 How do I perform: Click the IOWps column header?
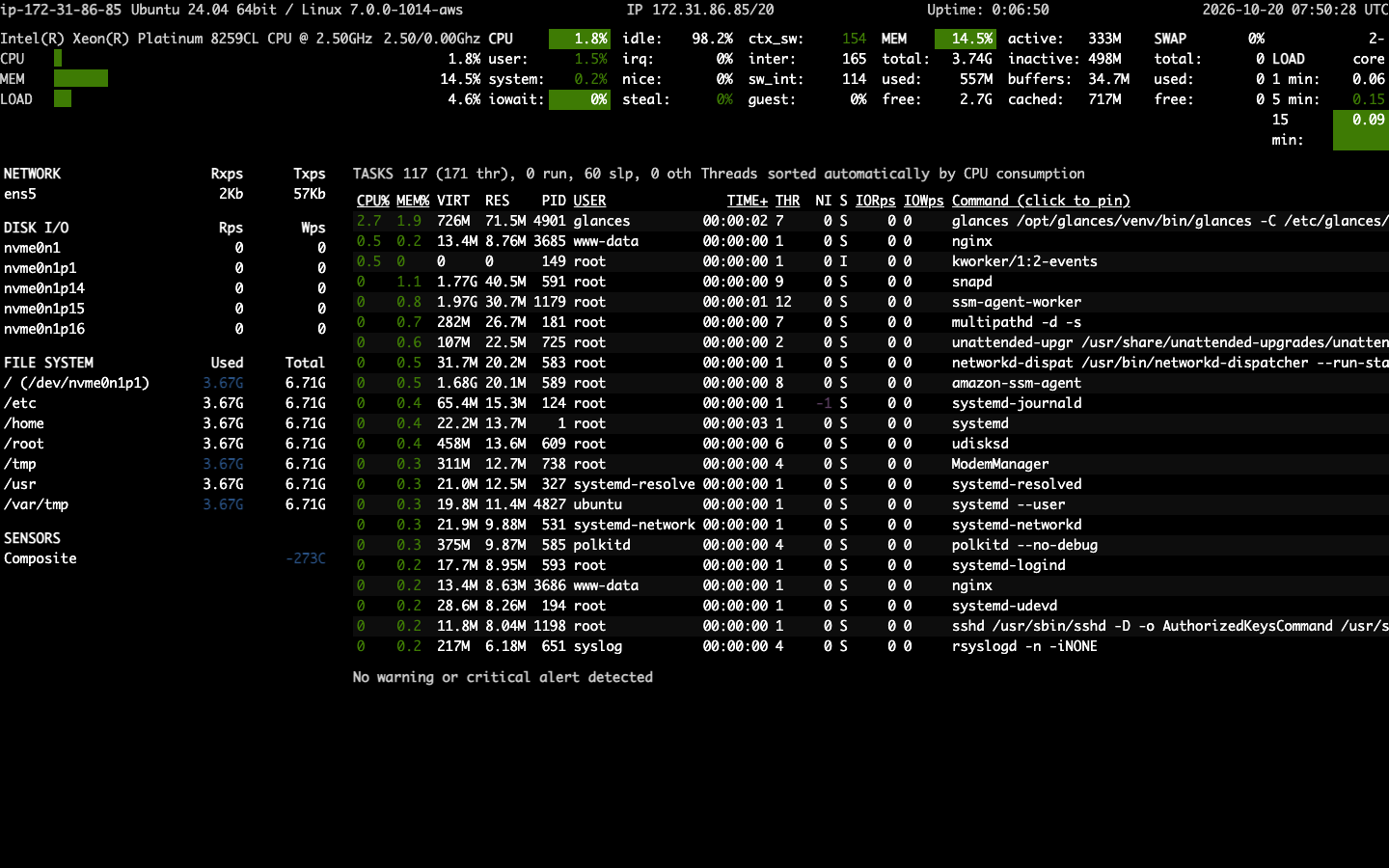point(924,201)
